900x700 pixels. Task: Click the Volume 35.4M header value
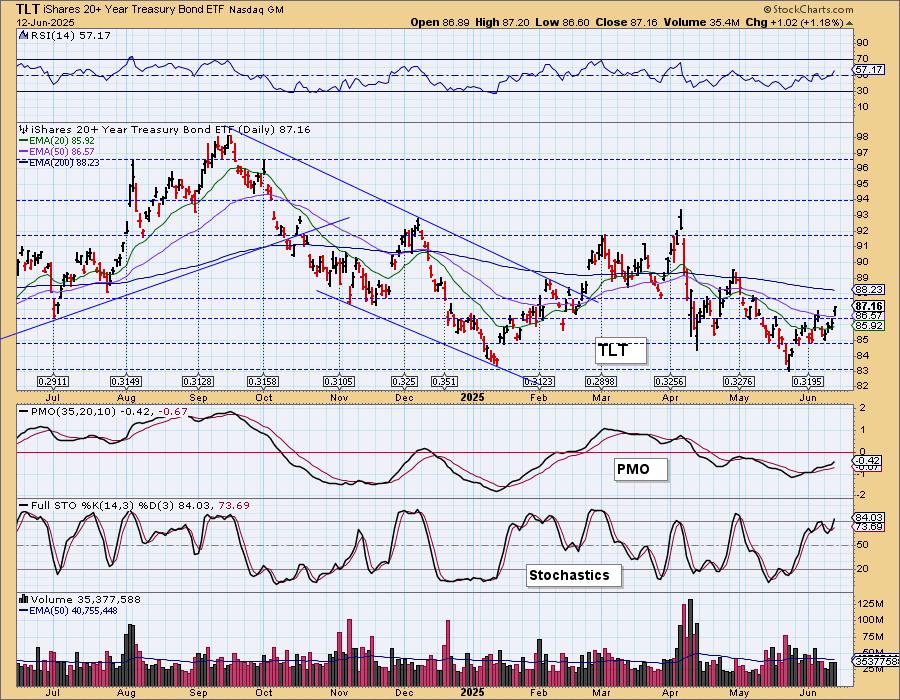(x=702, y=22)
